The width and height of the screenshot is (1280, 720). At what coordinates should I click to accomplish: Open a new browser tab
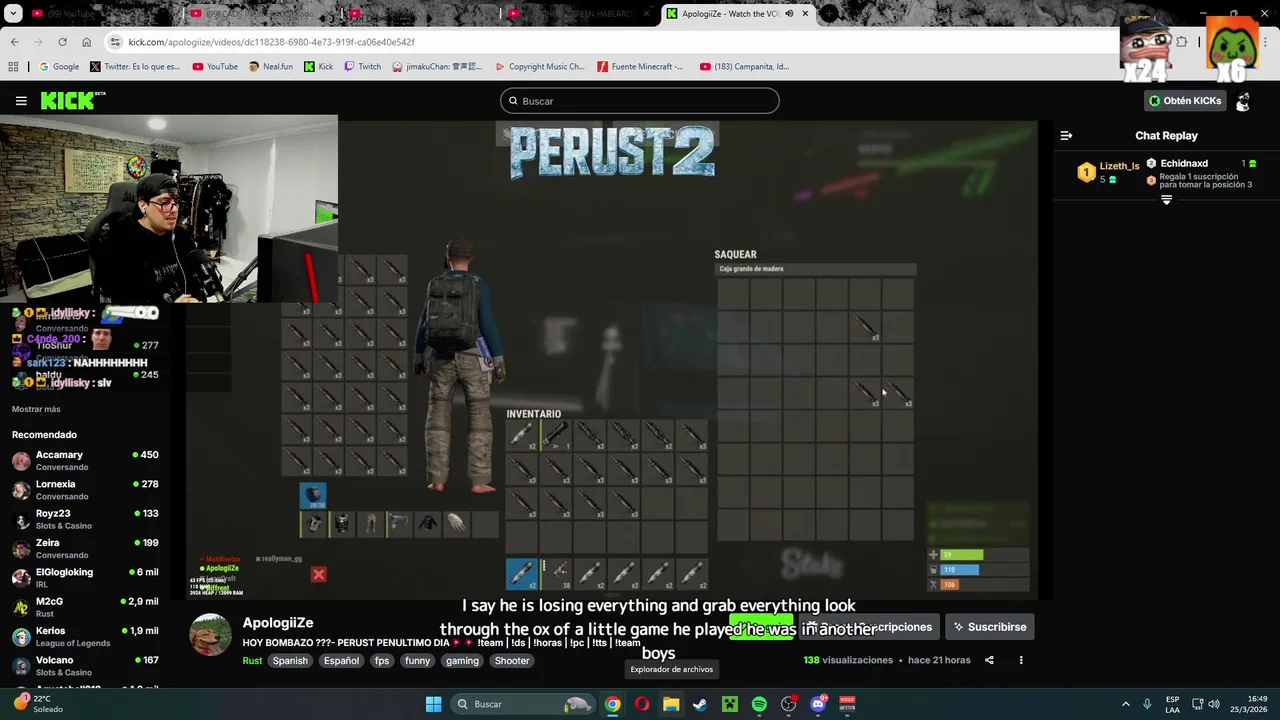(x=830, y=14)
